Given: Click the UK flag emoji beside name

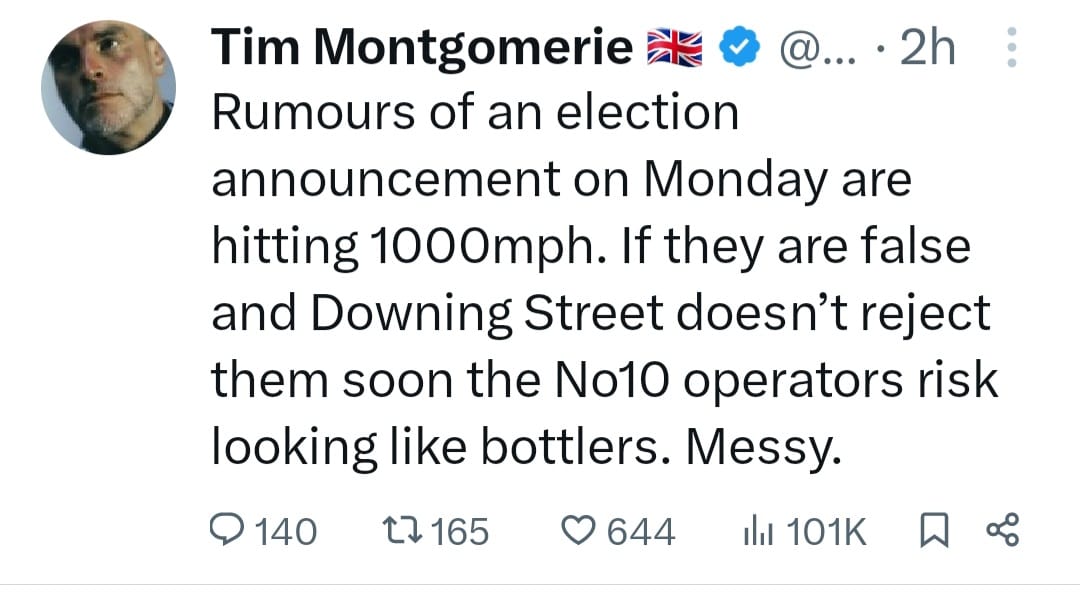Looking at the screenshot, I should [x=676, y=48].
